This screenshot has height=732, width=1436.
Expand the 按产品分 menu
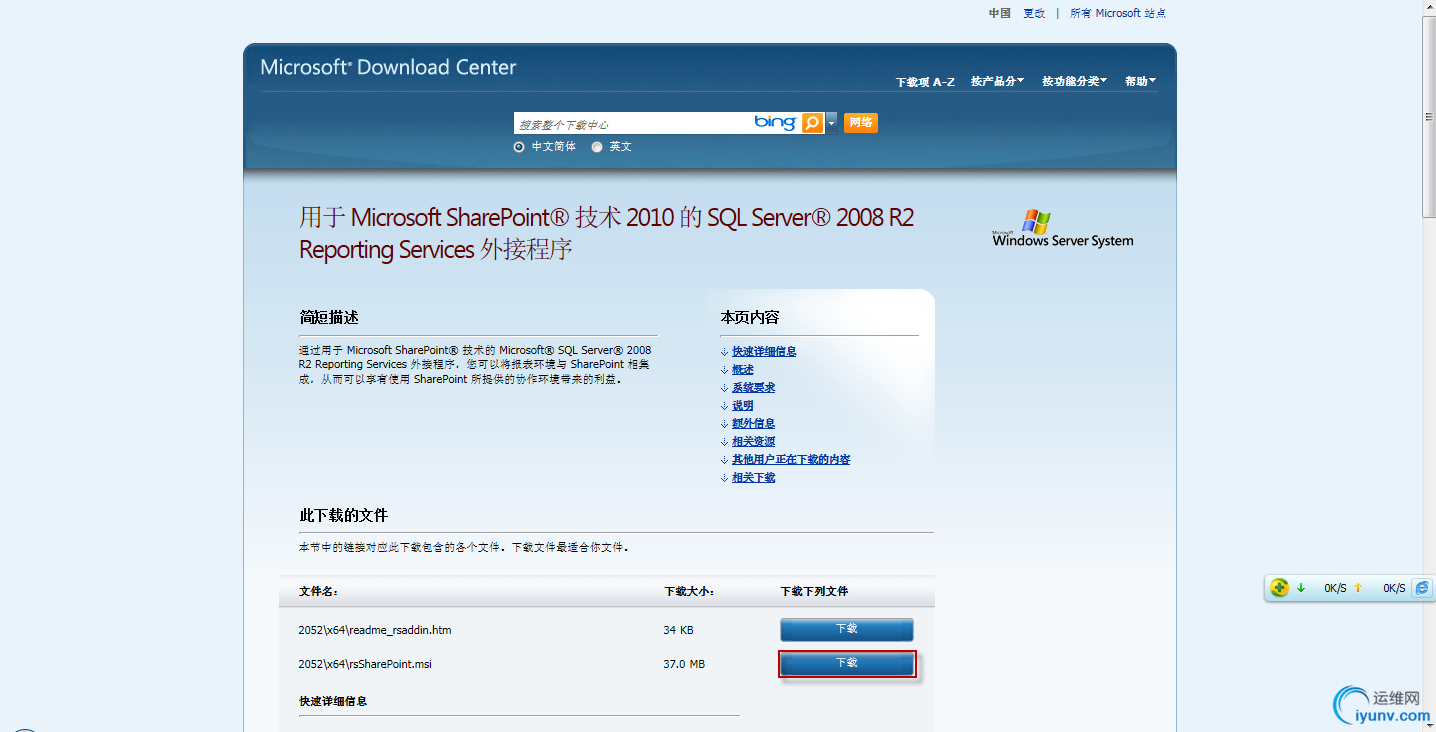click(x=997, y=81)
